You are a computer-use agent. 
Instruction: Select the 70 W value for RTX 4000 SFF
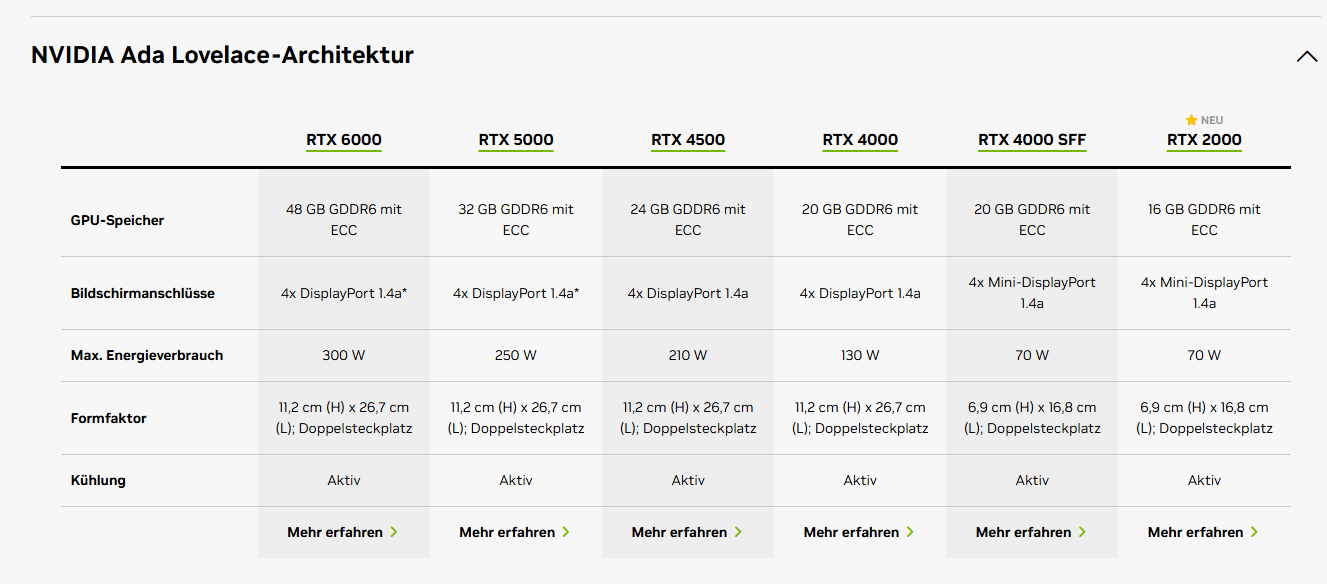(x=1032, y=355)
